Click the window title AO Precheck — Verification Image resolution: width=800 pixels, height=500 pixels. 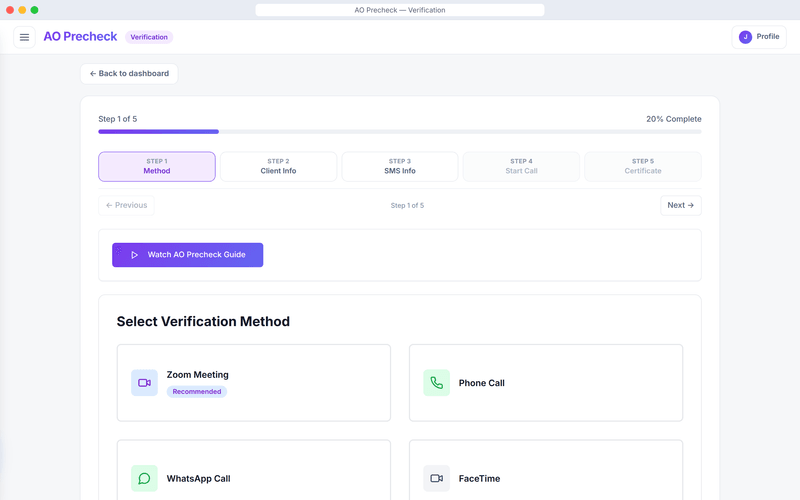(399, 10)
